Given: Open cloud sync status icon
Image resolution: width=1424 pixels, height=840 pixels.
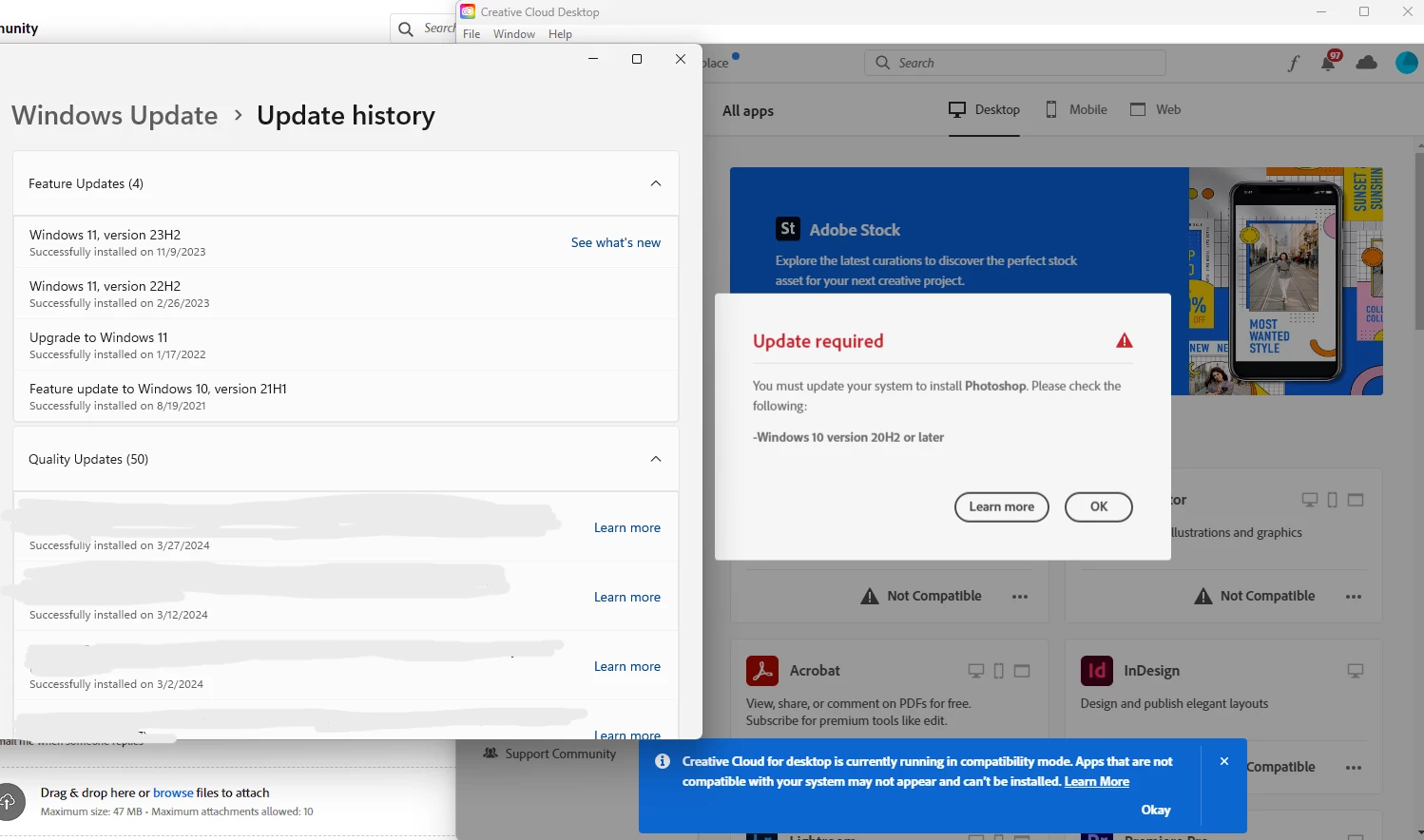Looking at the screenshot, I should 1367,63.
